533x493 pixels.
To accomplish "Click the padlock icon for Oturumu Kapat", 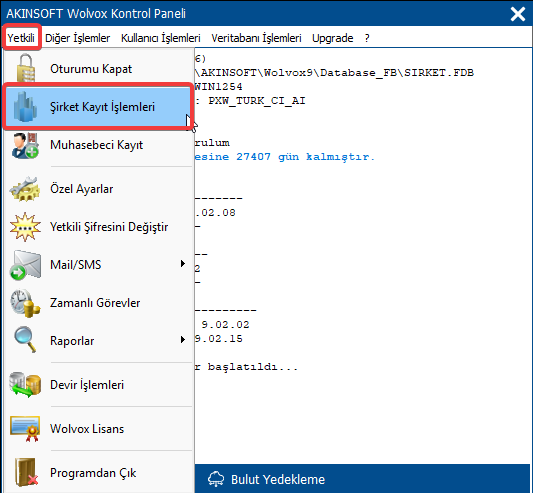I will 25,68.
